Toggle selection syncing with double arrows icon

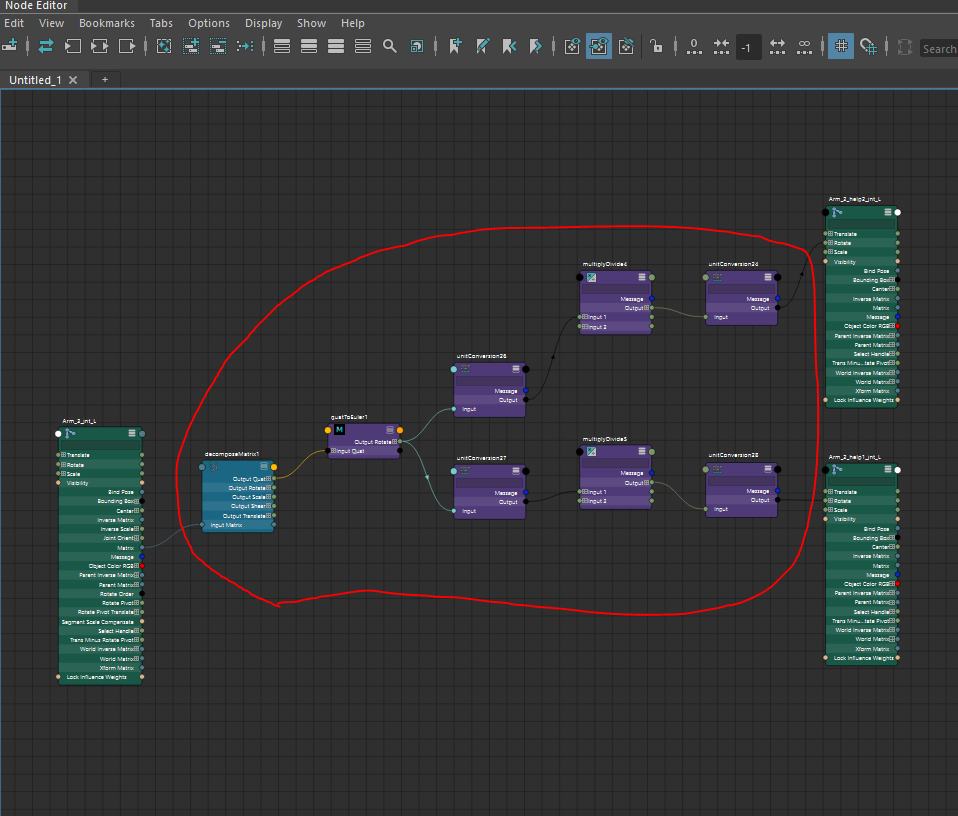[x=45, y=46]
